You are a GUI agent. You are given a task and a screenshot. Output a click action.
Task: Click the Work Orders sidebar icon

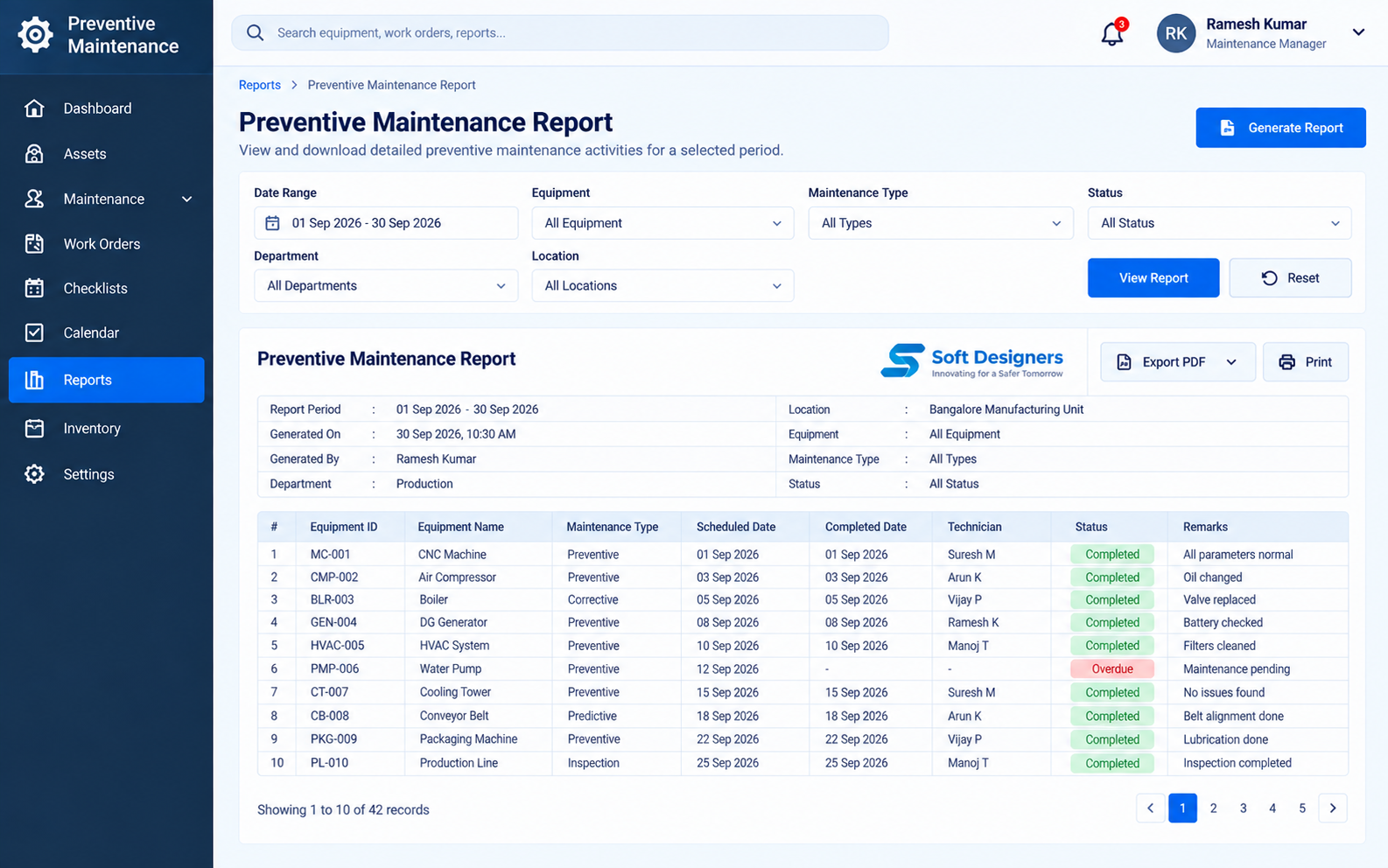[x=34, y=244]
